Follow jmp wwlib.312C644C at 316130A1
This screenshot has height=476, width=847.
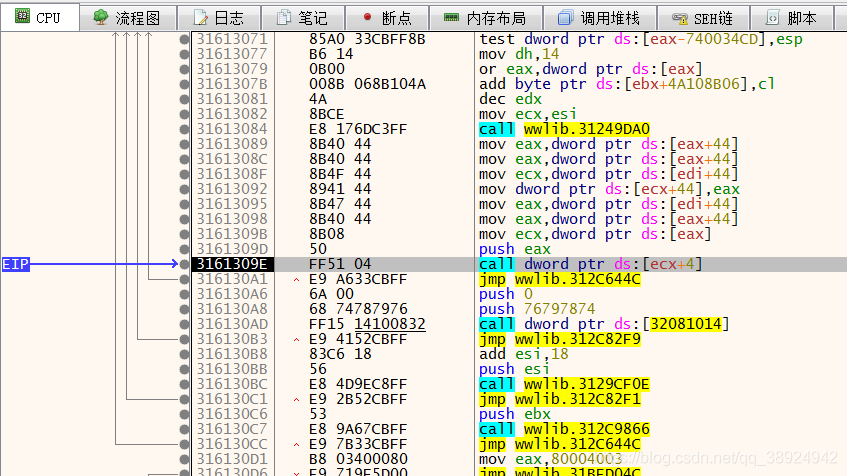tap(560, 279)
